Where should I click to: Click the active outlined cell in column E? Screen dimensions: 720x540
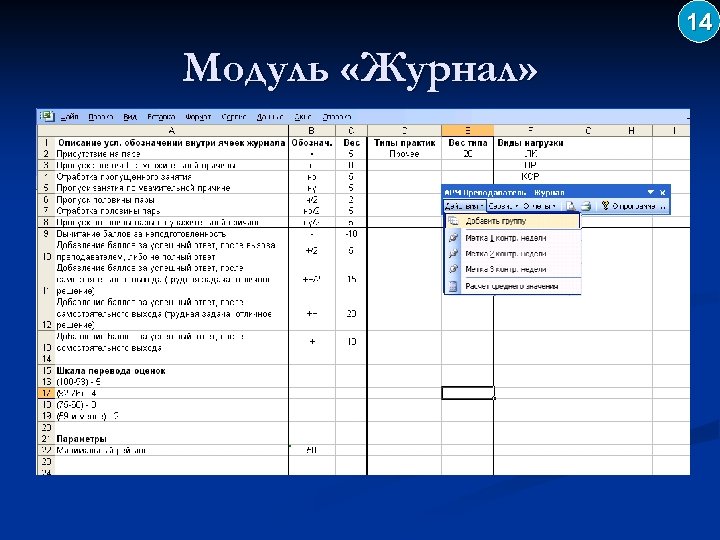467,393
